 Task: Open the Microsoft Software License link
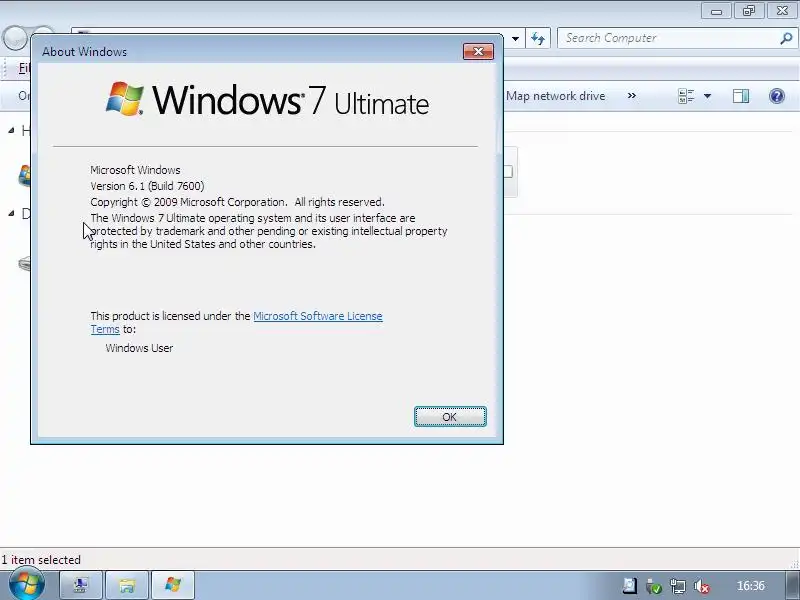(317, 316)
